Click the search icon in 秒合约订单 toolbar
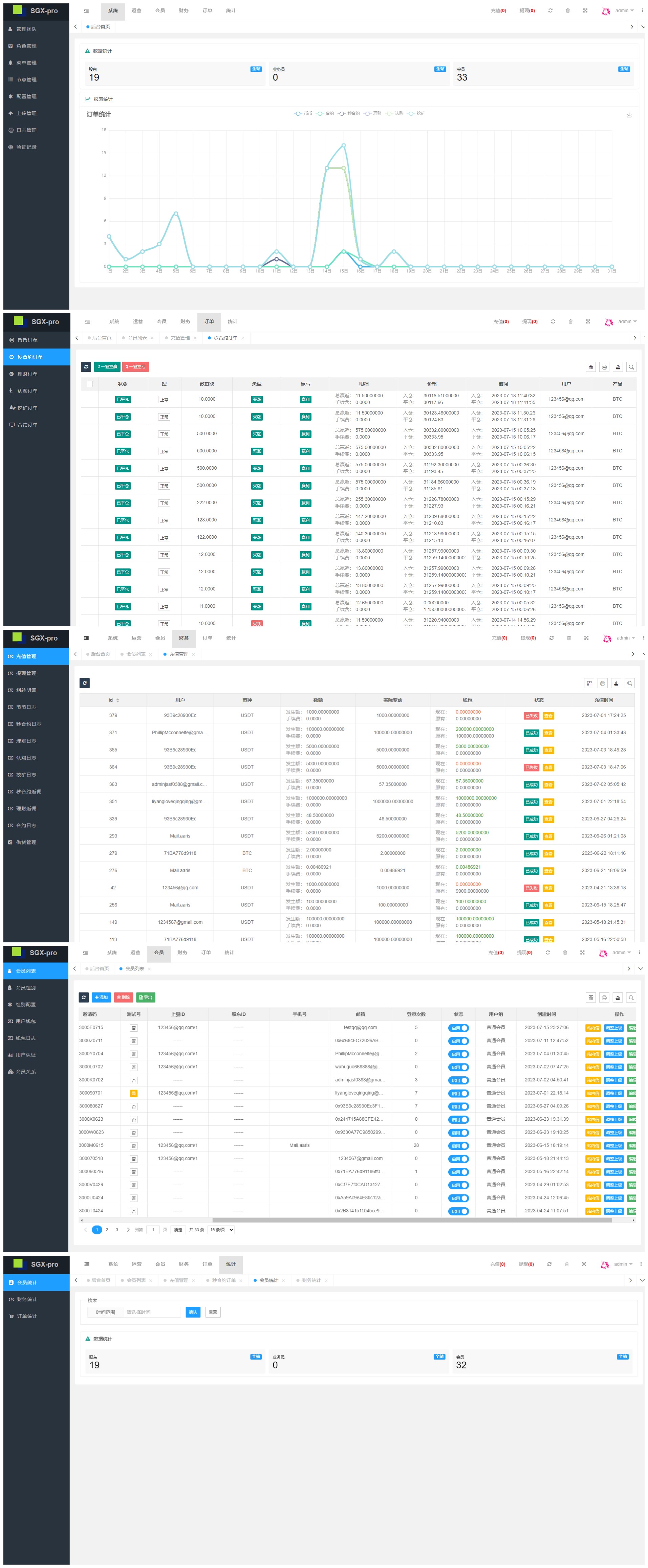 click(631, 367)
